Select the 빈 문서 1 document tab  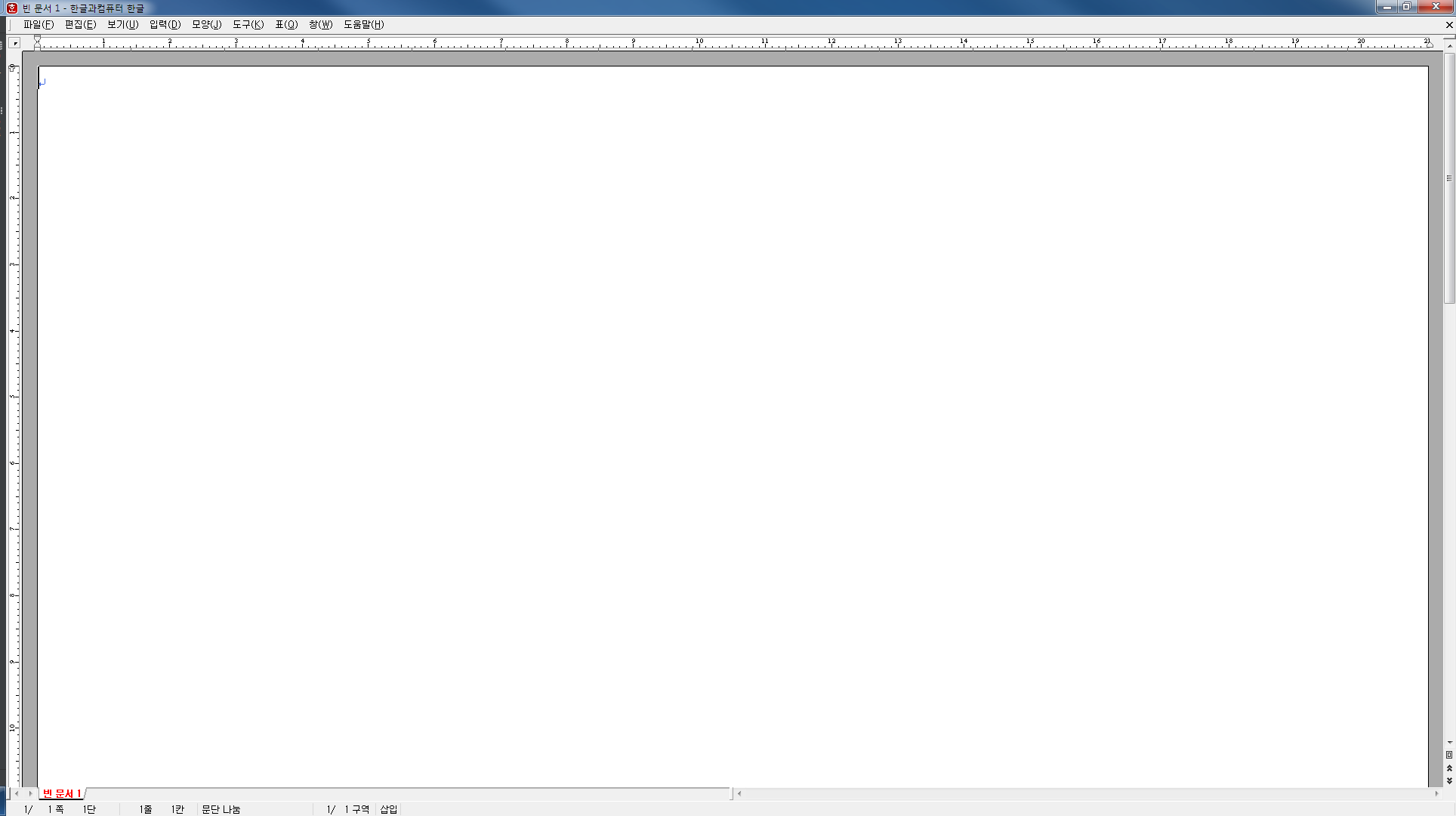tap(61, 793)
